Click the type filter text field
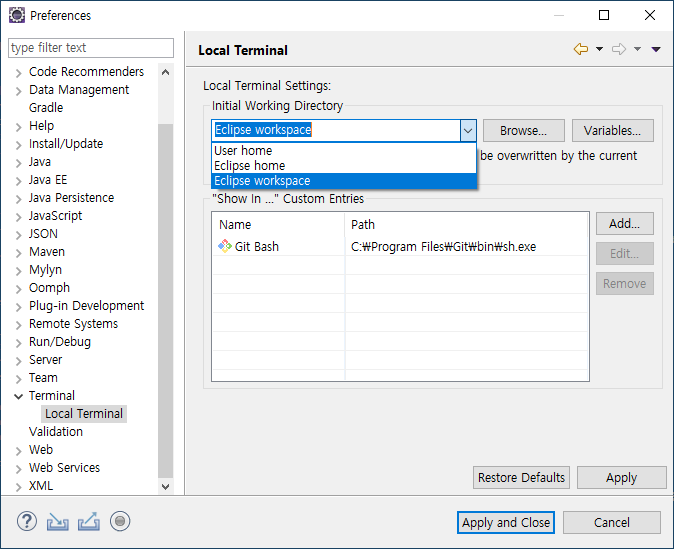 91,48
